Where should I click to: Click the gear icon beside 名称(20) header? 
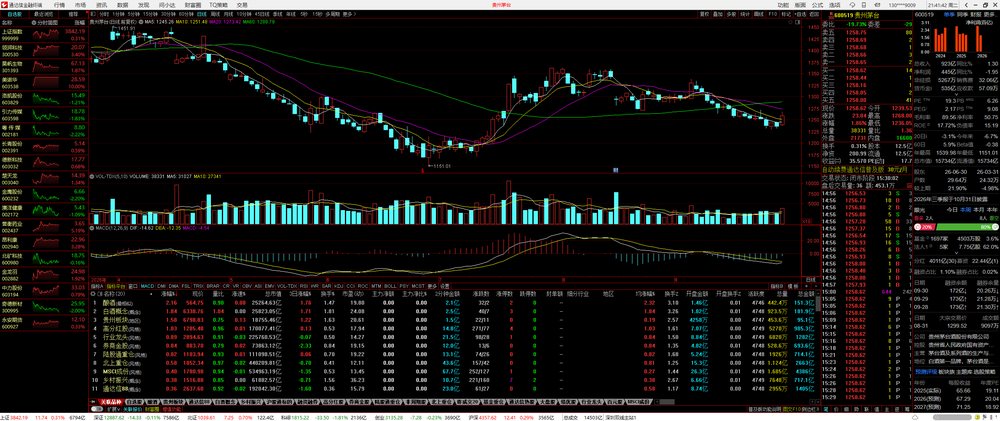click(x=93, y=294)
